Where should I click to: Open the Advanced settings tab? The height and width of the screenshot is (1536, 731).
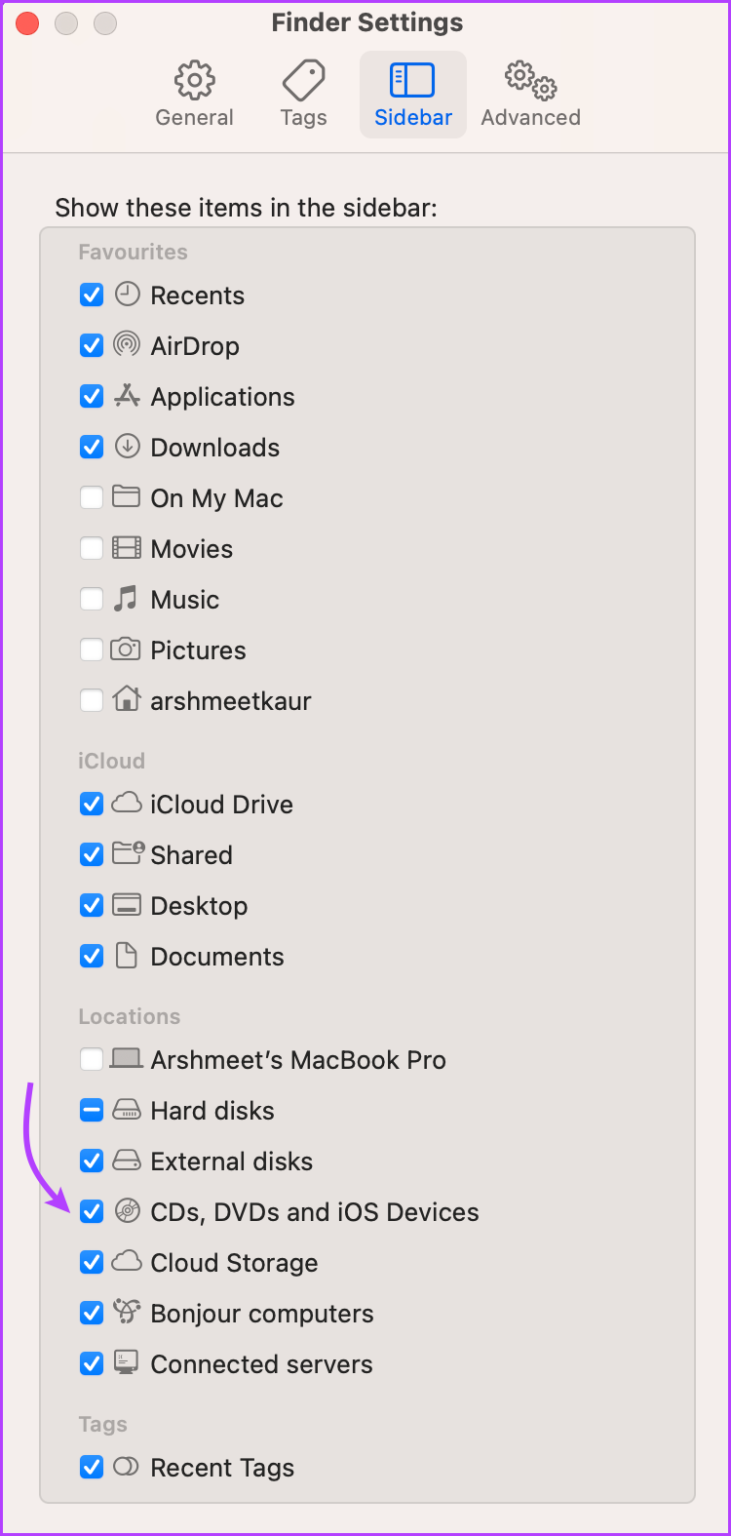point(529,93)
